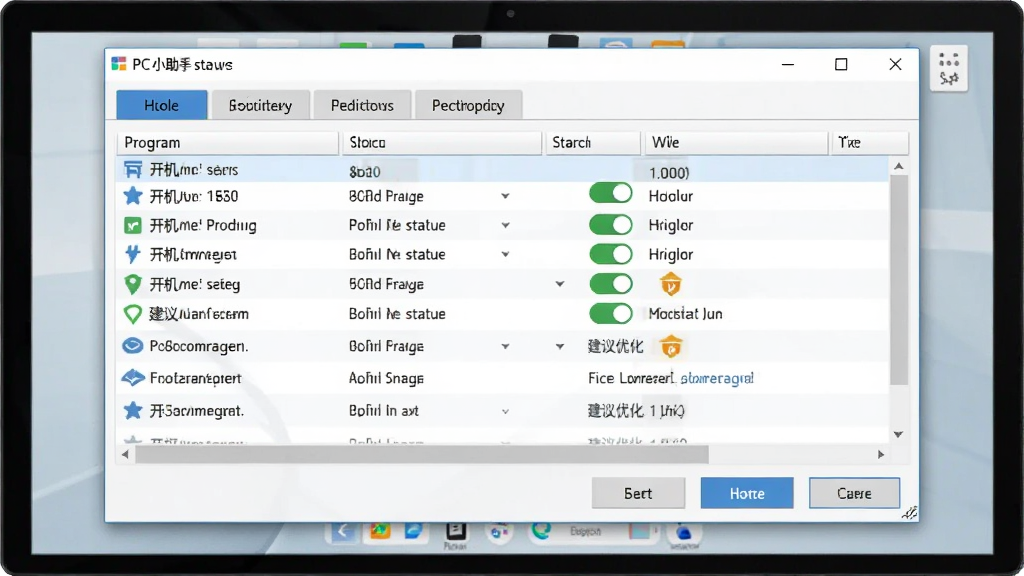Click the Caere button
Viewport: 1024px width, 576px height.
[x=854, y=493]
